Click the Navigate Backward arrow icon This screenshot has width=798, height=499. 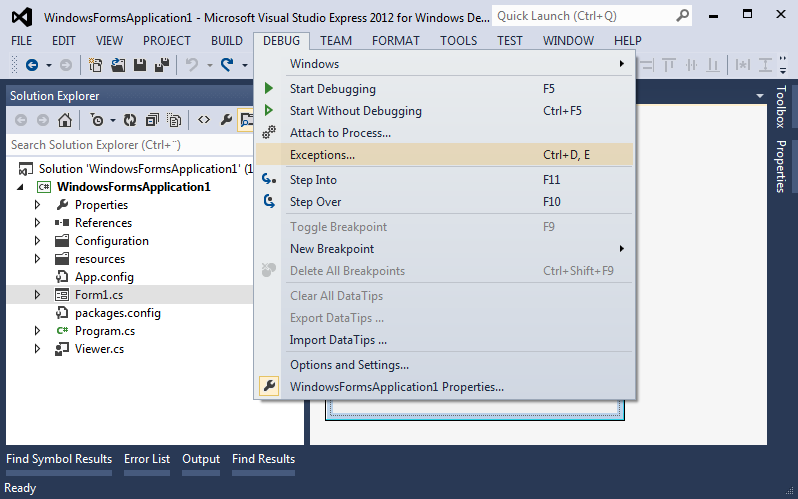point(32,65)
